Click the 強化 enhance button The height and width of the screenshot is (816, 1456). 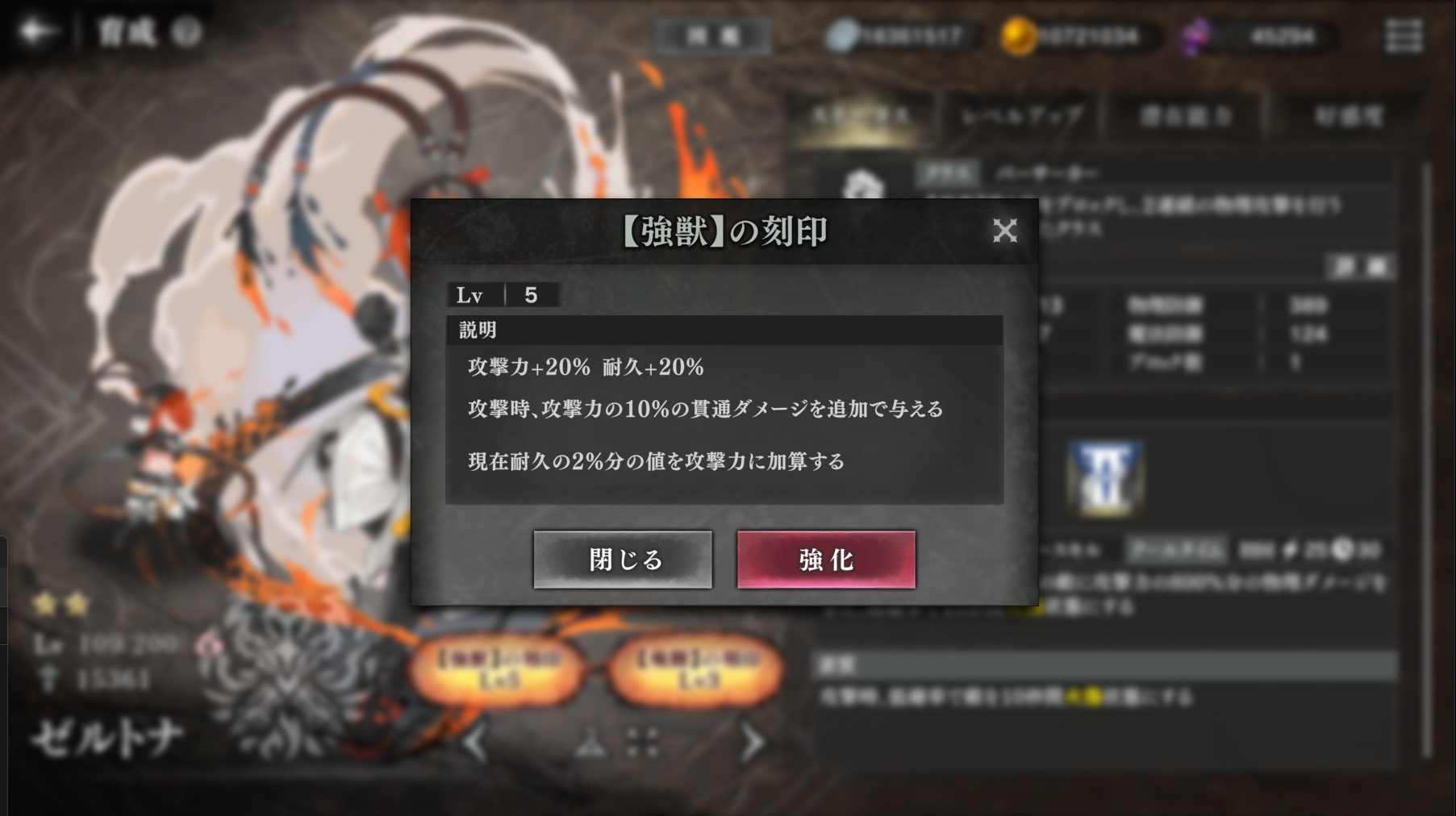(826, 559)
